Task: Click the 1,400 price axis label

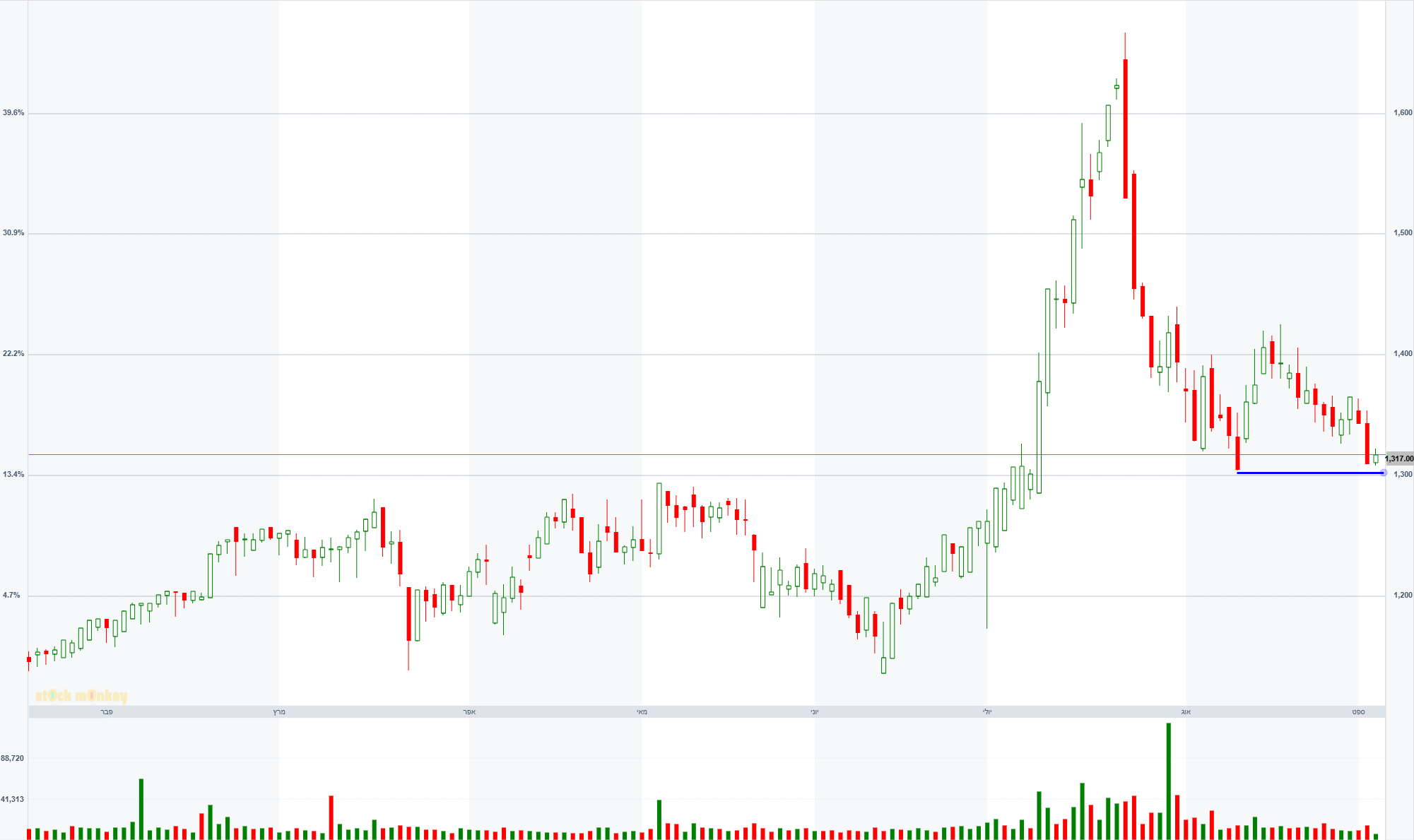Action: tap(1403, 354)
